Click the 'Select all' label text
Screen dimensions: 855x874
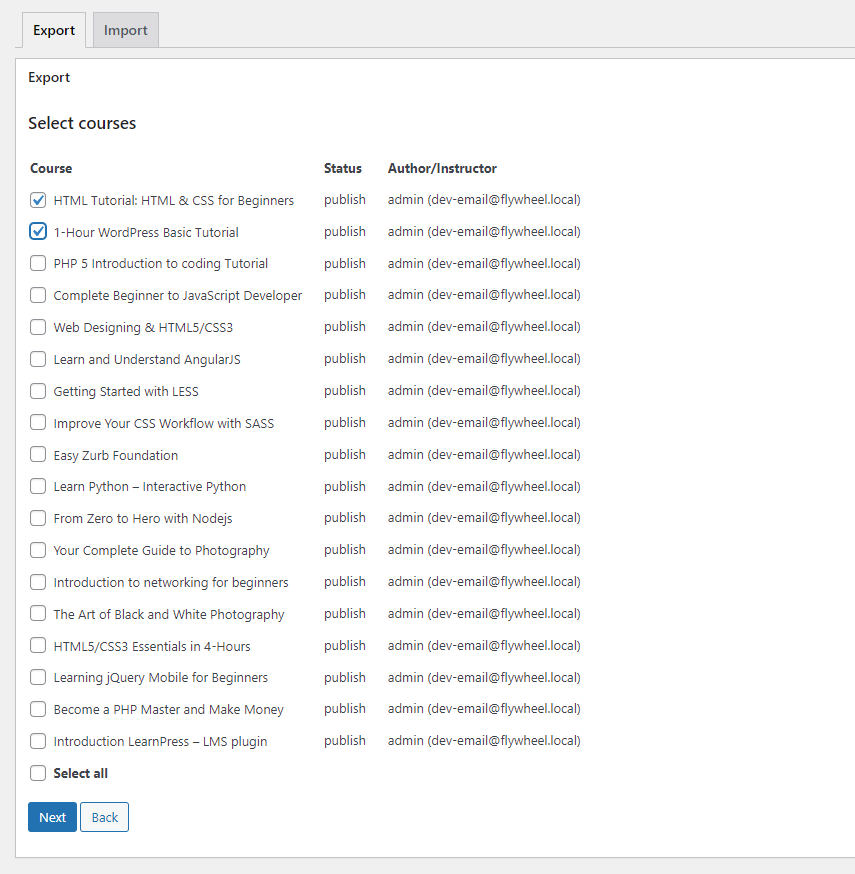[x=81, y=774]
